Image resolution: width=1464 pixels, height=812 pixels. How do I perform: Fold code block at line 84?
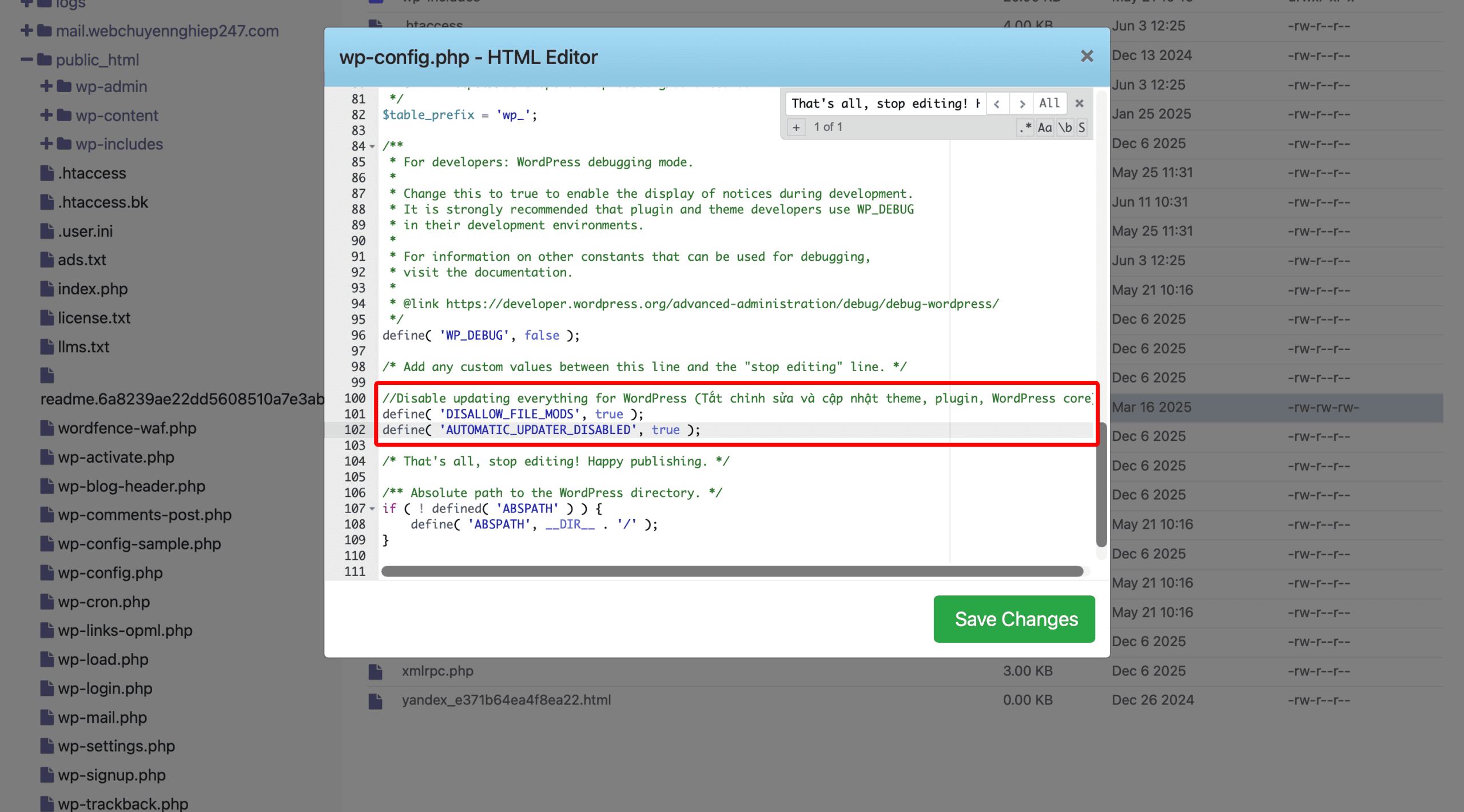pos(372,146)
